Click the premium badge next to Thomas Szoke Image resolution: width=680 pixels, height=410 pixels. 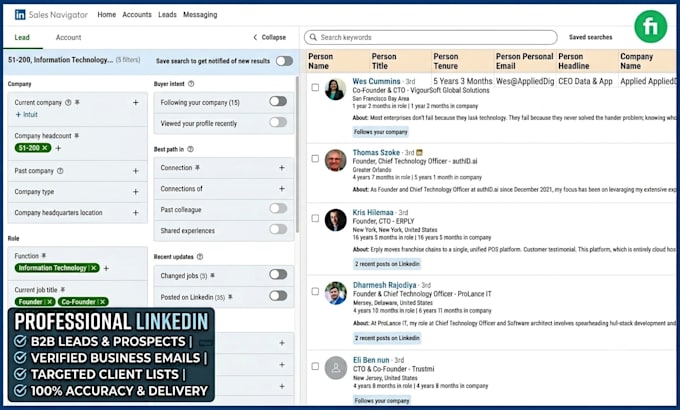point(419,153)
